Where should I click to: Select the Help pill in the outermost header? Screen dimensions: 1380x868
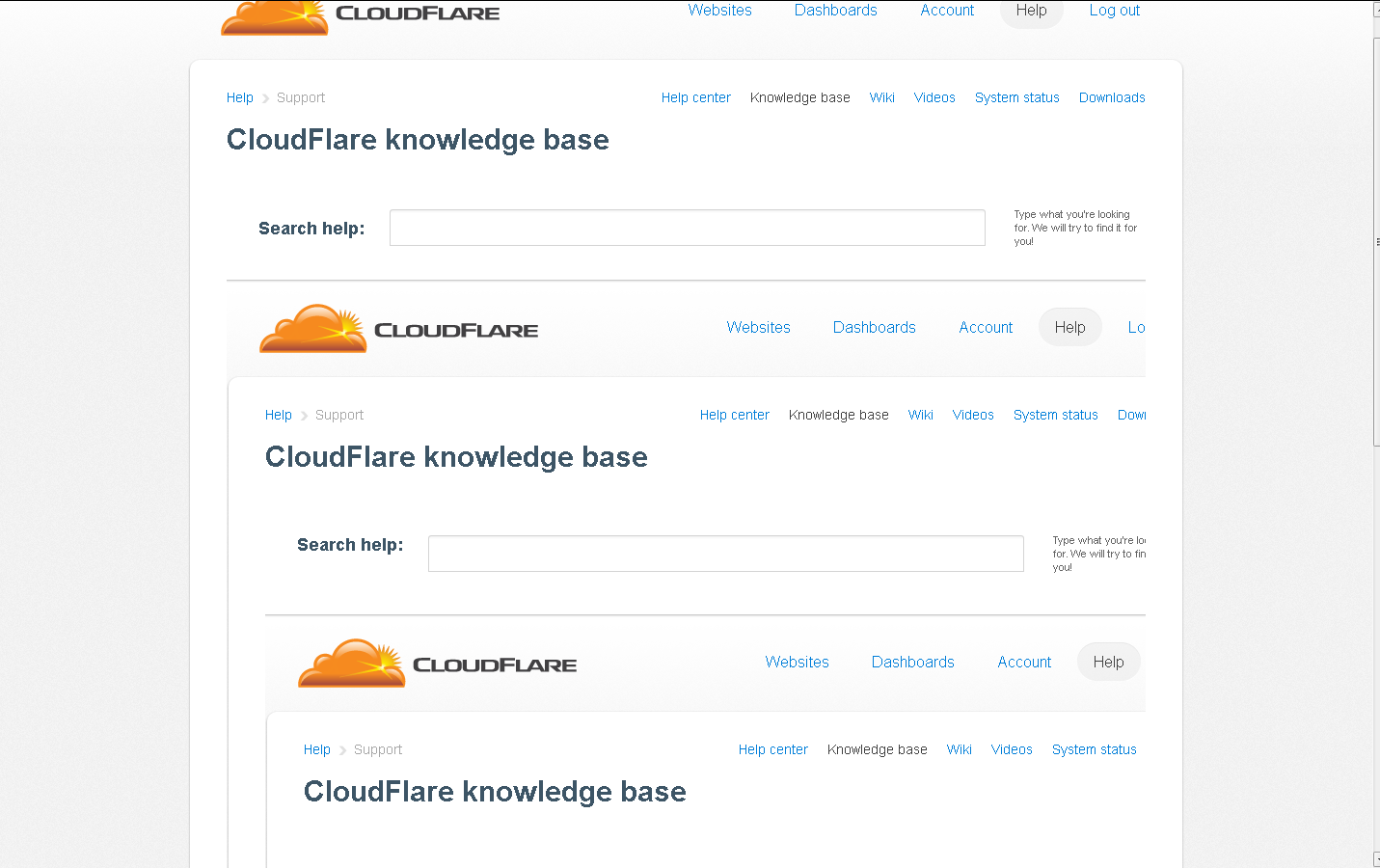click(x=1031, y=12)
